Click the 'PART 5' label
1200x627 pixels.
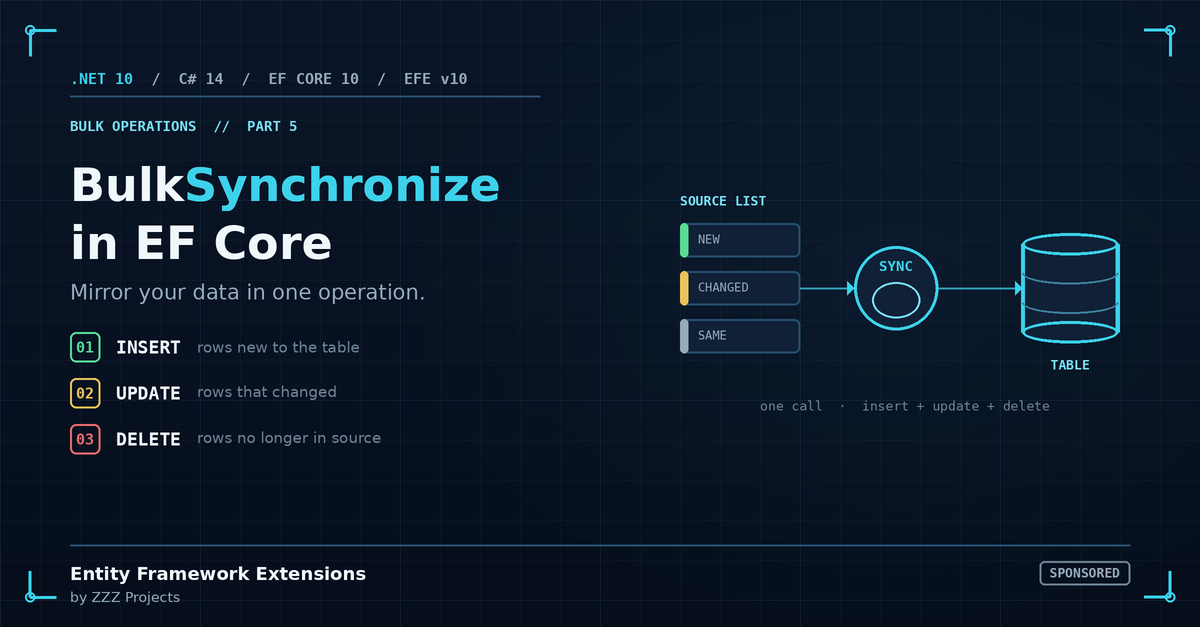pyautogui.click(x=272, y=127)
